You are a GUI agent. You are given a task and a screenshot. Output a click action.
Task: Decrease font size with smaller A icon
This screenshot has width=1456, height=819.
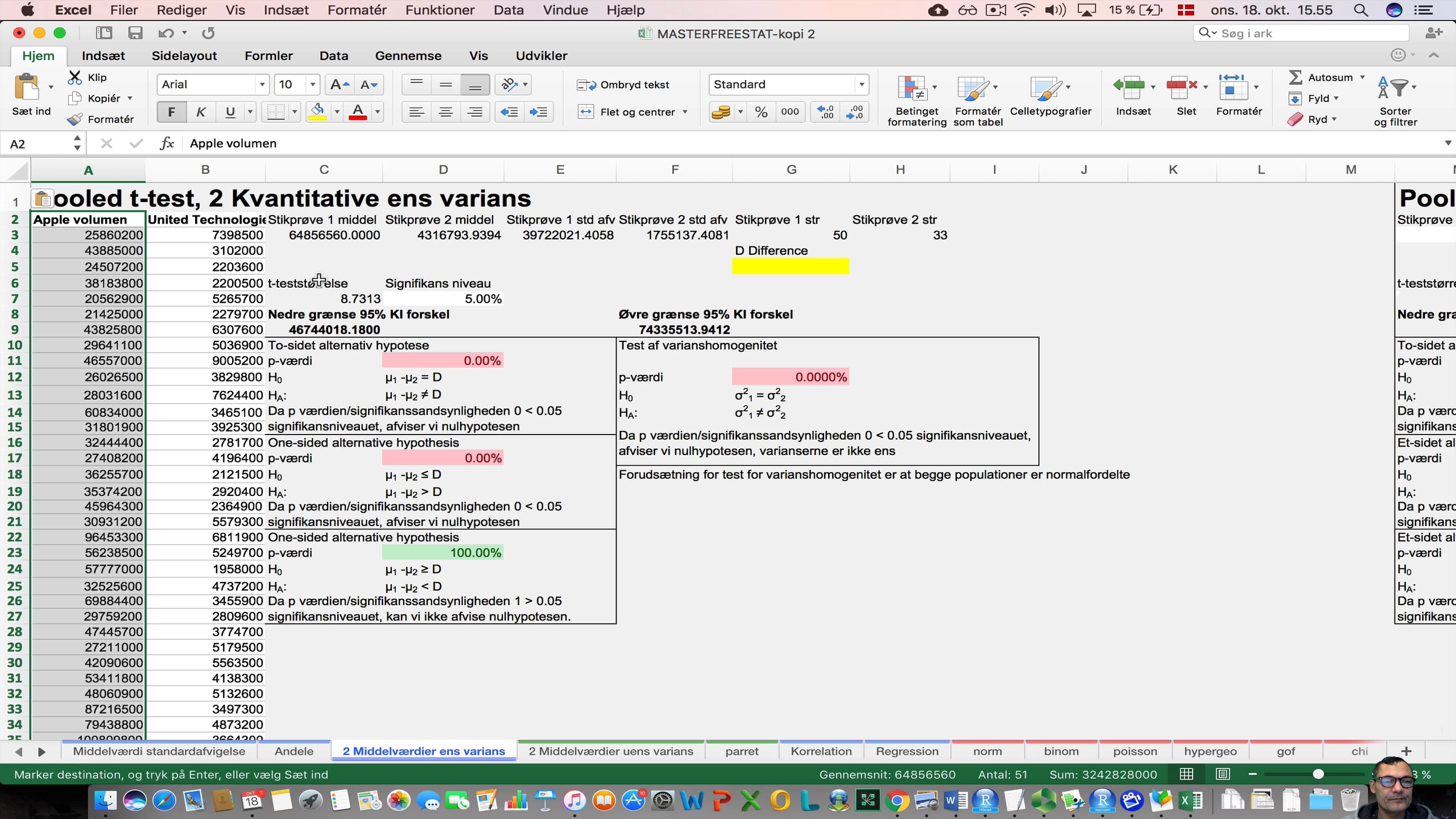tap(369, 85)
